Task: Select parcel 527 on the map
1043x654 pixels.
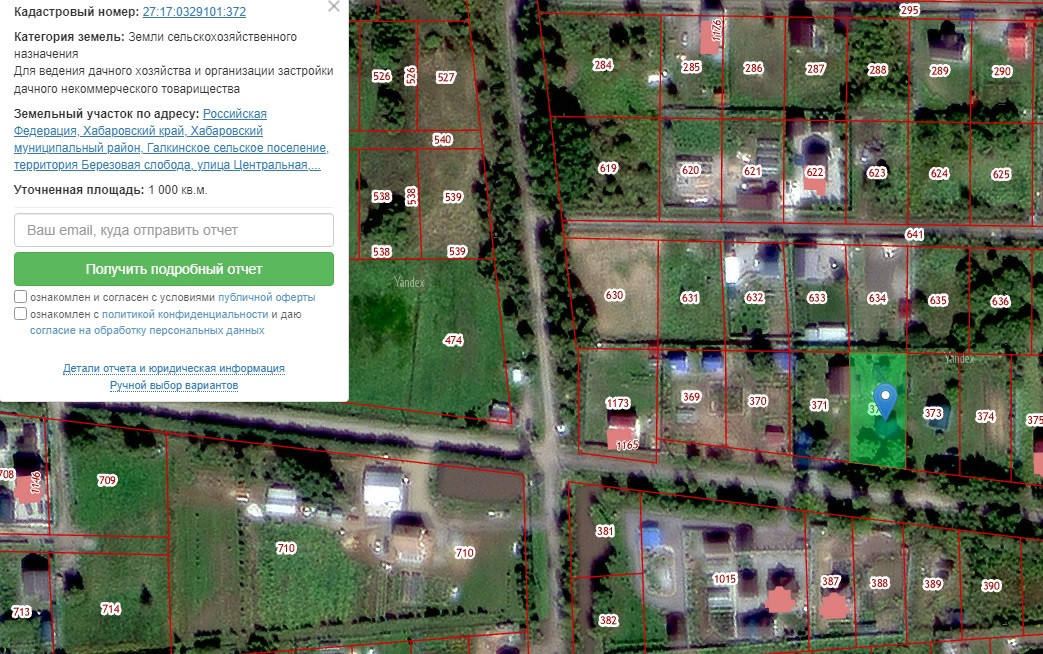Action: click(446, 77)
